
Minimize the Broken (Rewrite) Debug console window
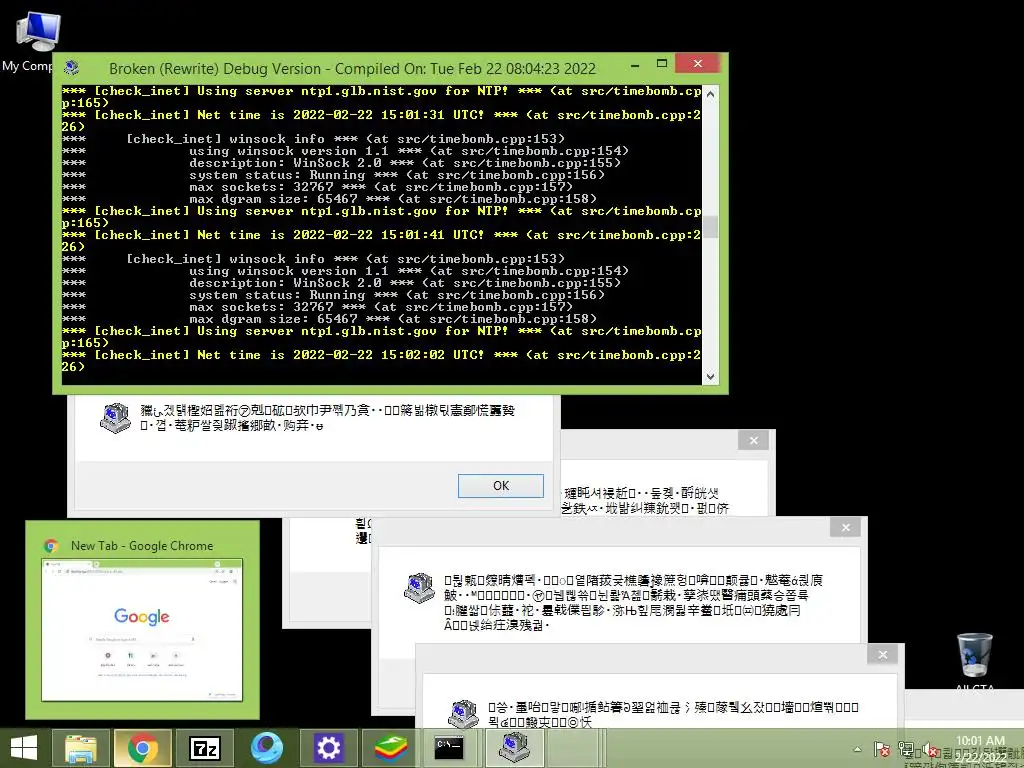pyautogui.click(x=635, y=65)
